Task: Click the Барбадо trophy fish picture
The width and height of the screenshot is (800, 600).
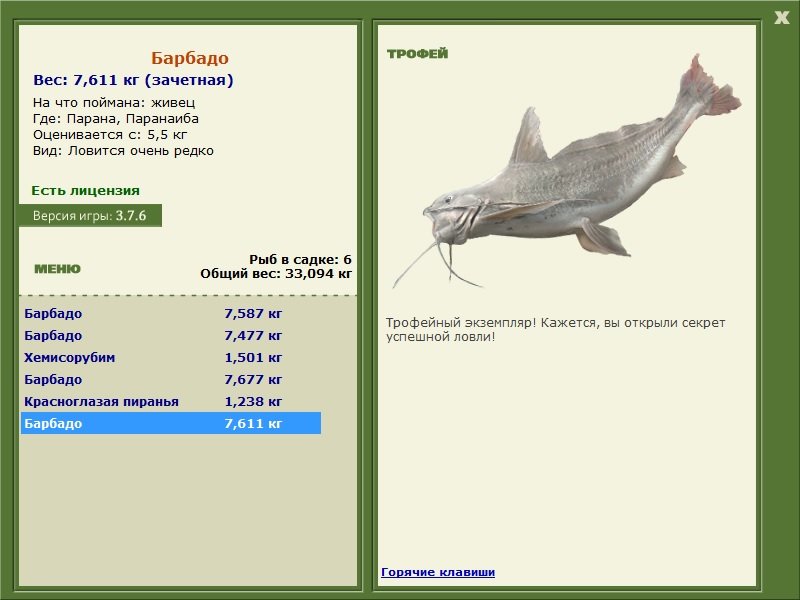Action: pyautogui.click(x=566, y=173)
